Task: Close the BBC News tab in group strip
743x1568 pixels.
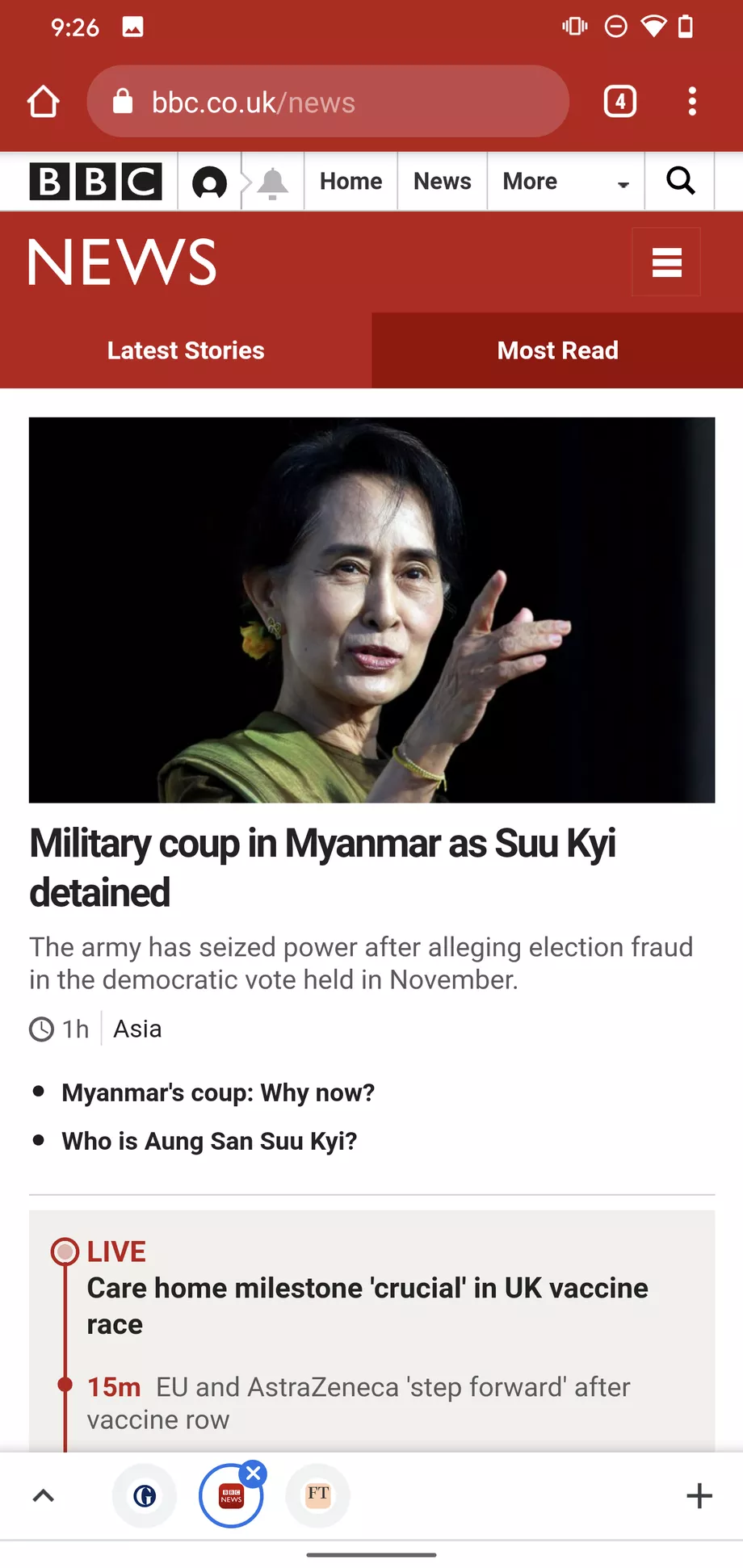Action: 254,1474
